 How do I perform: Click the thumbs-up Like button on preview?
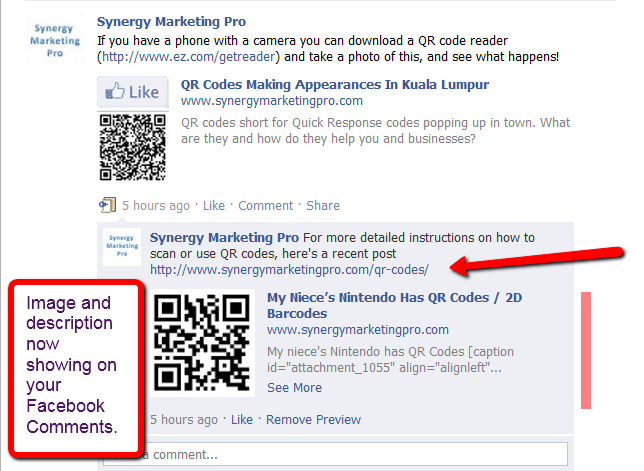coord(133,92)
